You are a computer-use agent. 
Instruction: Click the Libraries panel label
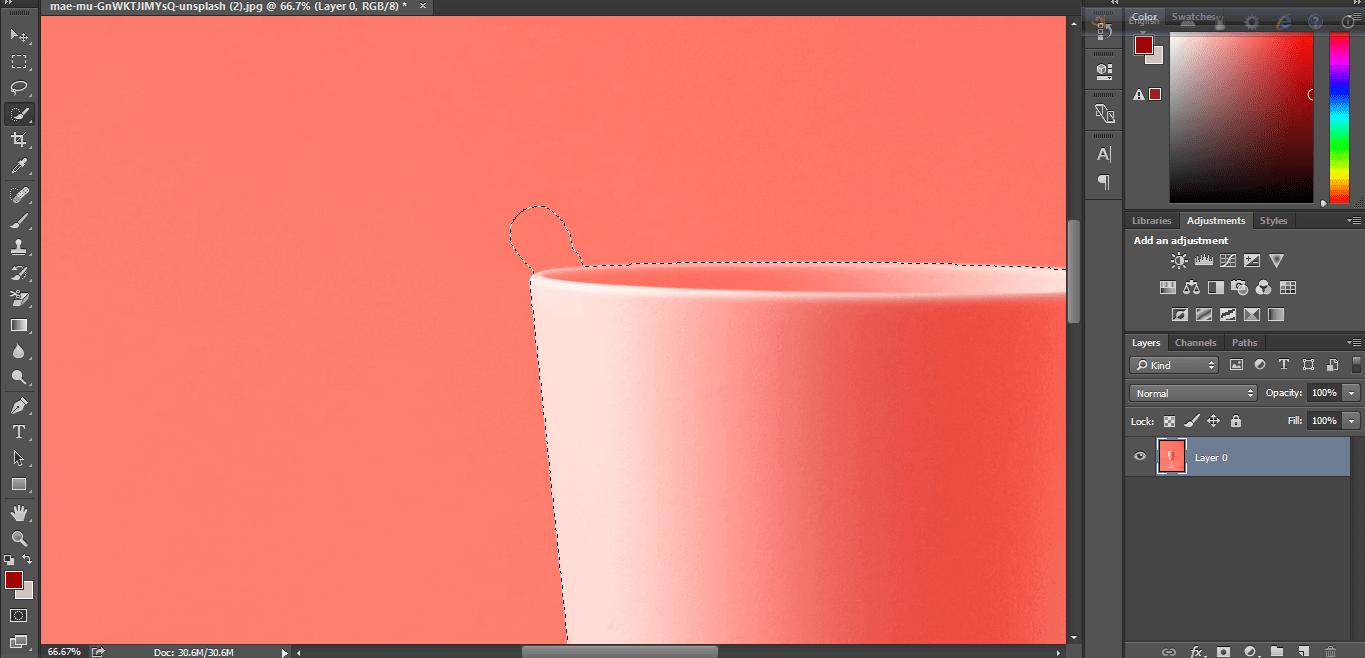(1151, 220)
